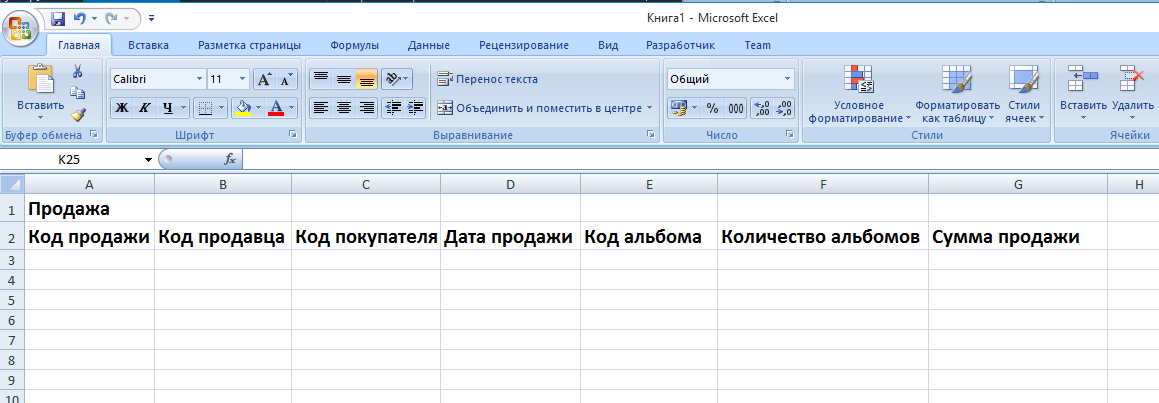Screen dimensions: 1159x403
Task: Apply cell borders button
Action: [x=205, y=109]
